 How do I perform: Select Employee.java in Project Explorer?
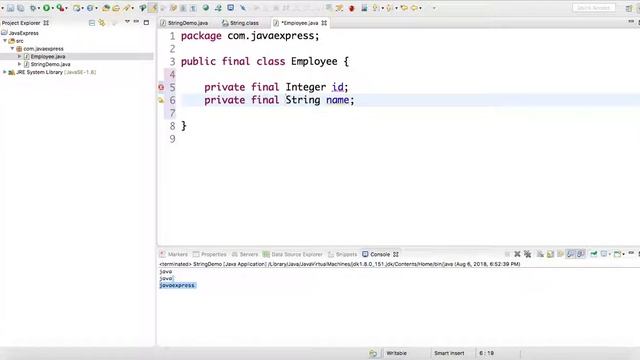coord(48,56)
